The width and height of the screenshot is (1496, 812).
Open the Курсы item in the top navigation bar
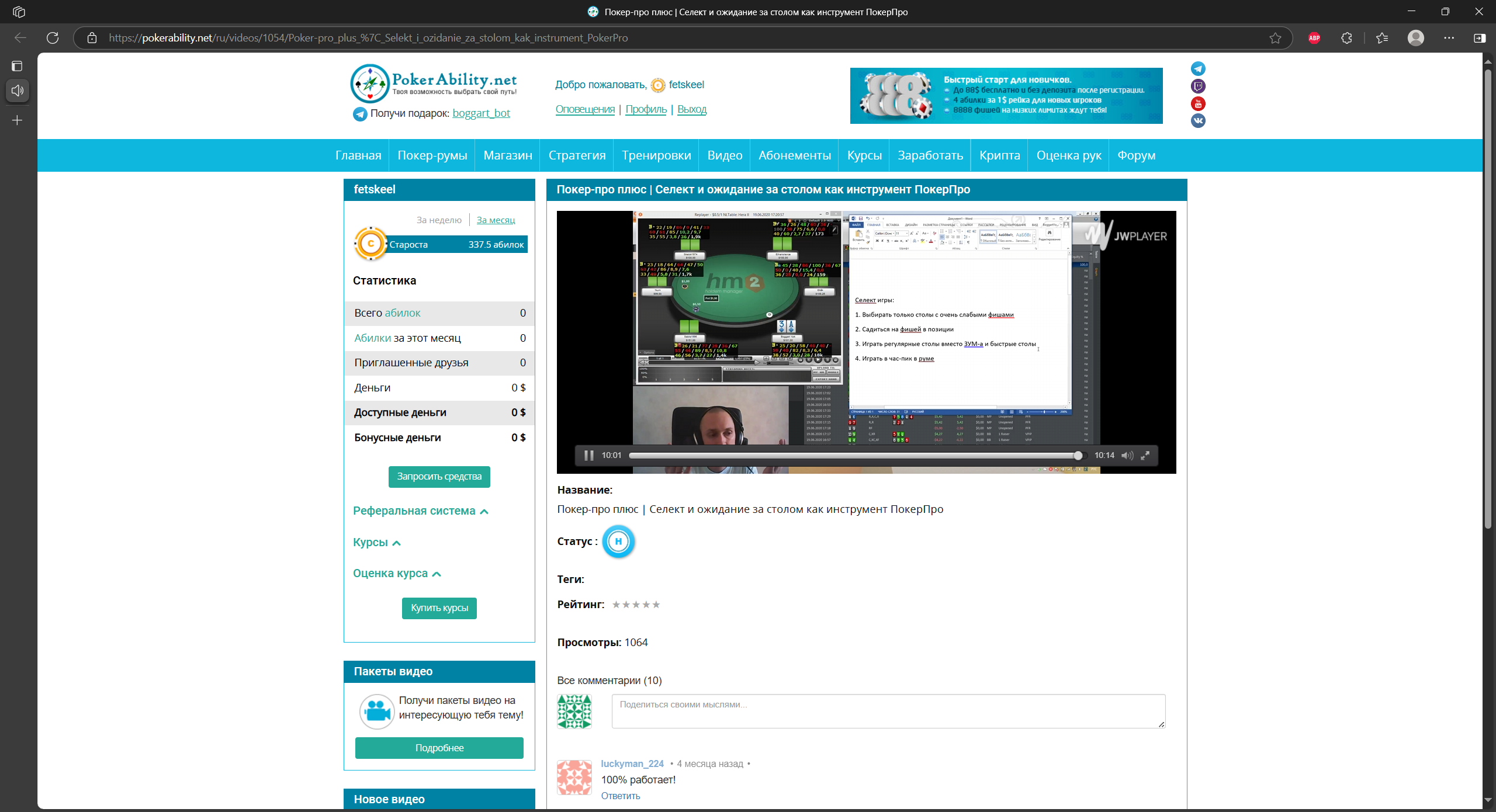click(x=864, y=155)
